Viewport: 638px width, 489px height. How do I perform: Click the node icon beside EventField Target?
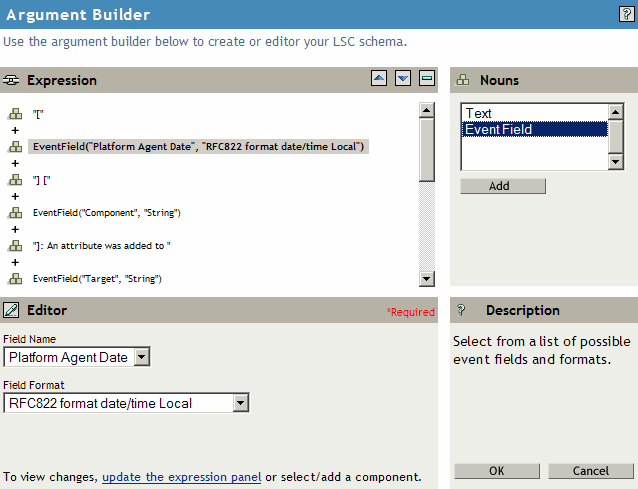pos(15,278)
